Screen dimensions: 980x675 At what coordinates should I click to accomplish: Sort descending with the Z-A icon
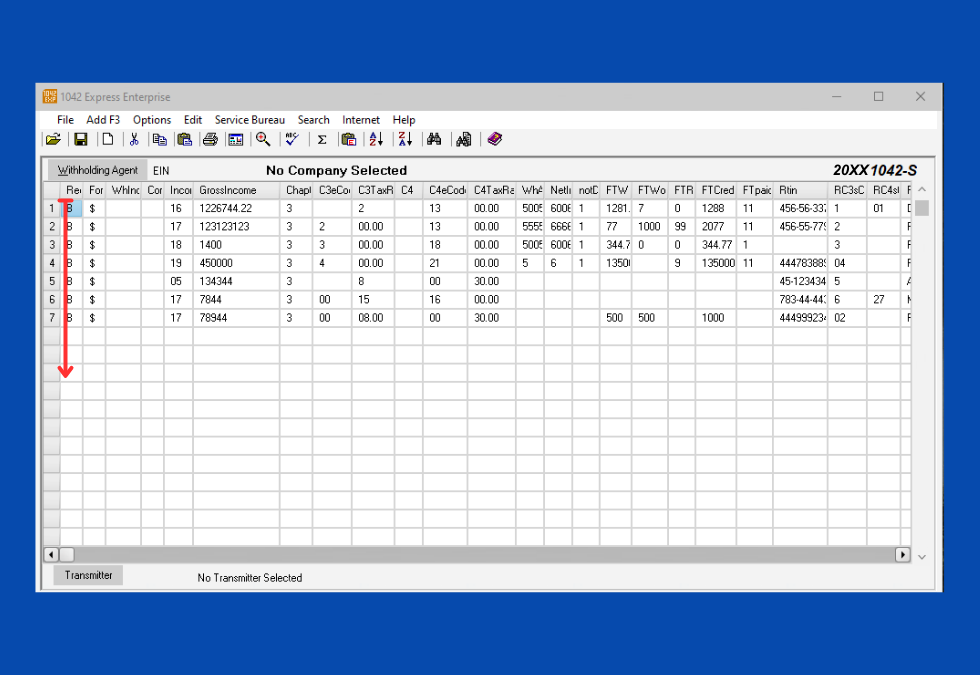click(x=404, y=140)
